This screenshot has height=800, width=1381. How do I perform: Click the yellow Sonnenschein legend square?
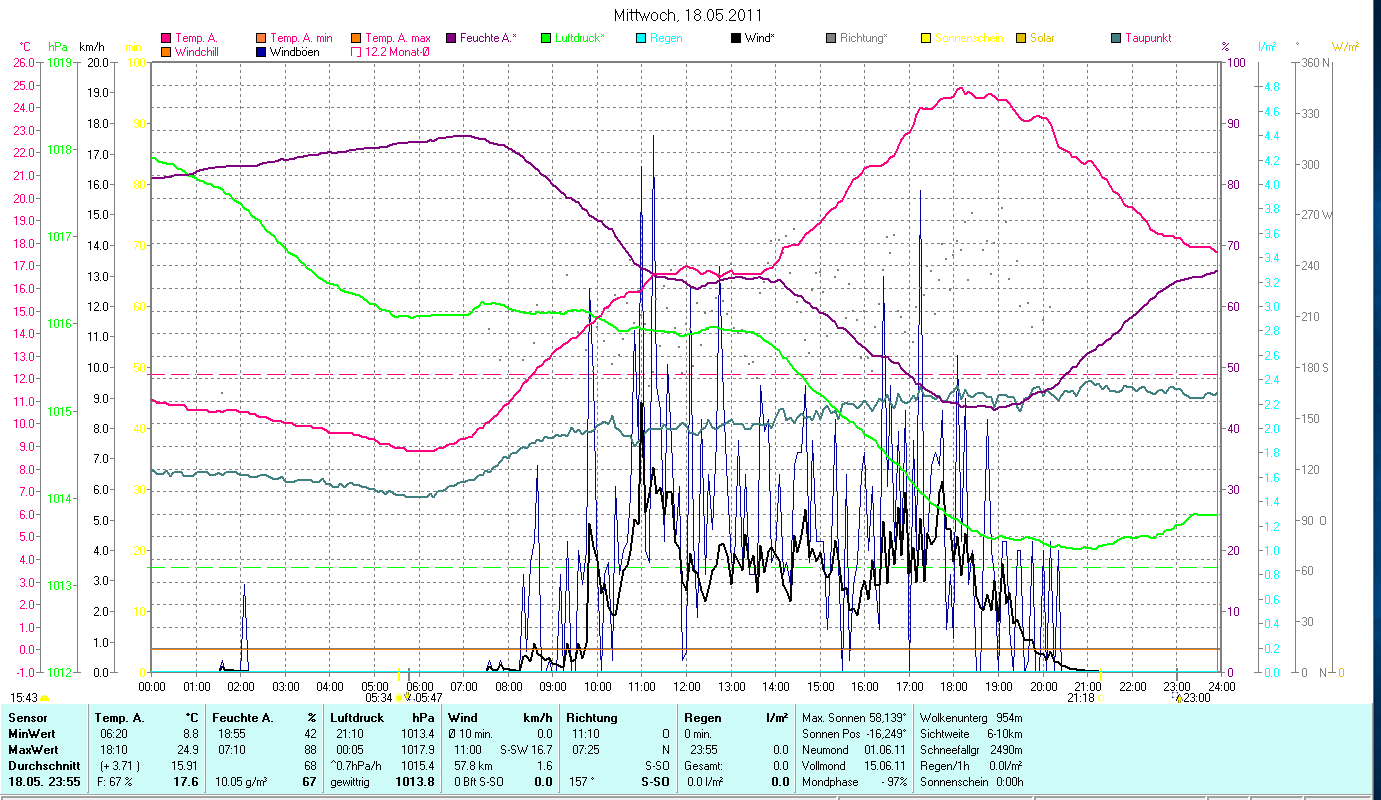tap(926, 38)
